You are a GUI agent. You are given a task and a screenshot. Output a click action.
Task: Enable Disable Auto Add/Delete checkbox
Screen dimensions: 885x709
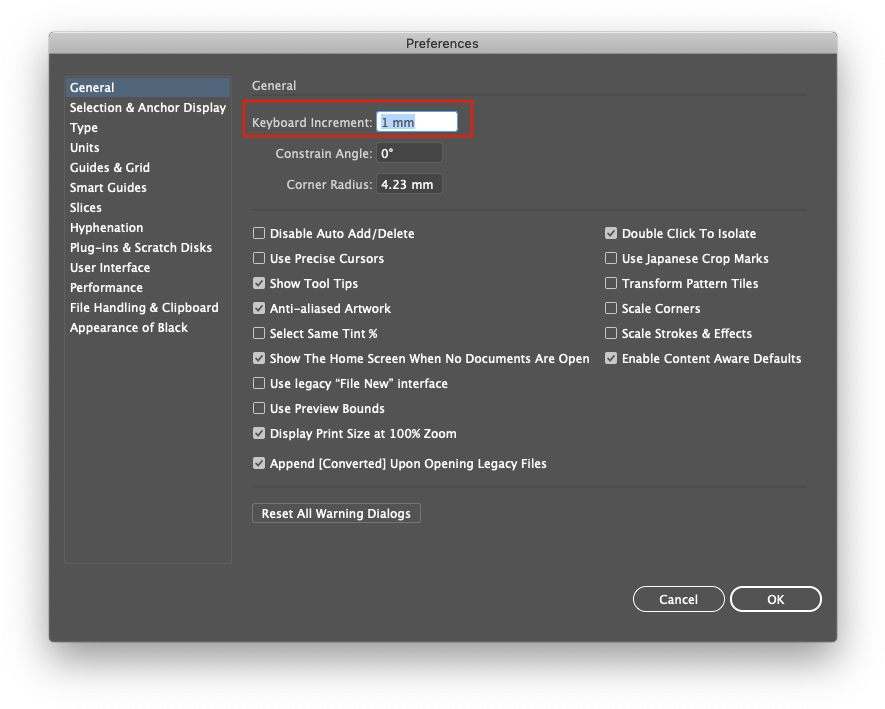point(259,233)
